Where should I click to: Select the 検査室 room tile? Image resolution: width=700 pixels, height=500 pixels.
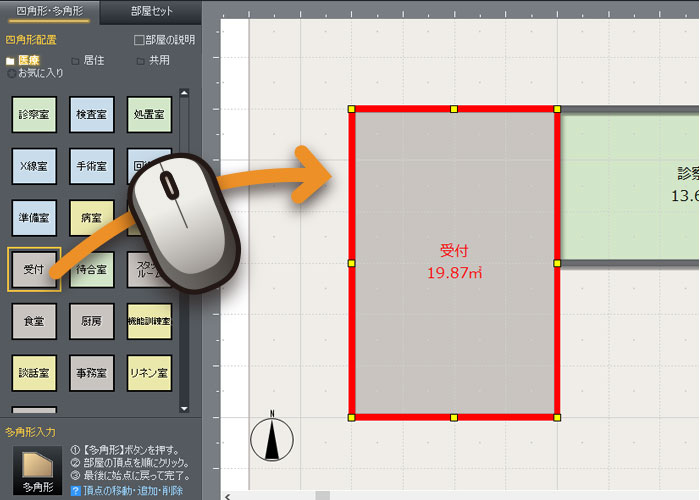(92, 114)
